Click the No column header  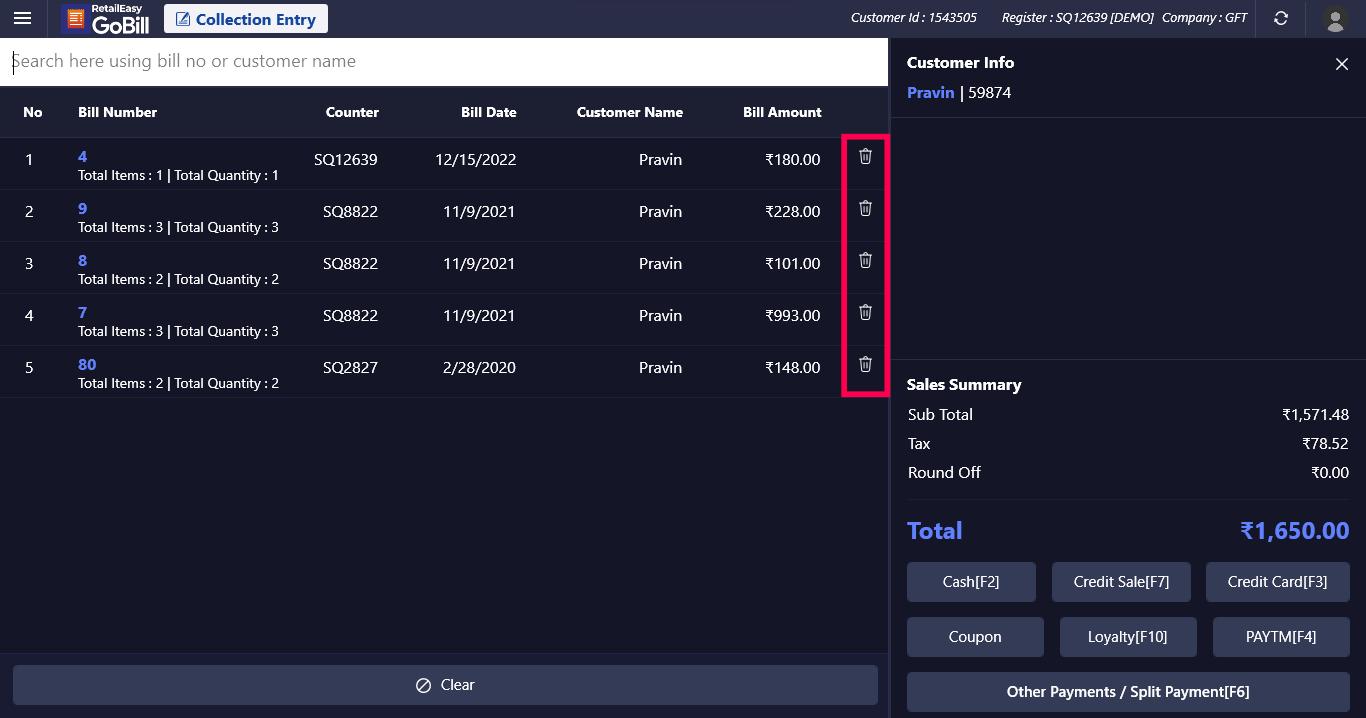(x=33, y=112)
